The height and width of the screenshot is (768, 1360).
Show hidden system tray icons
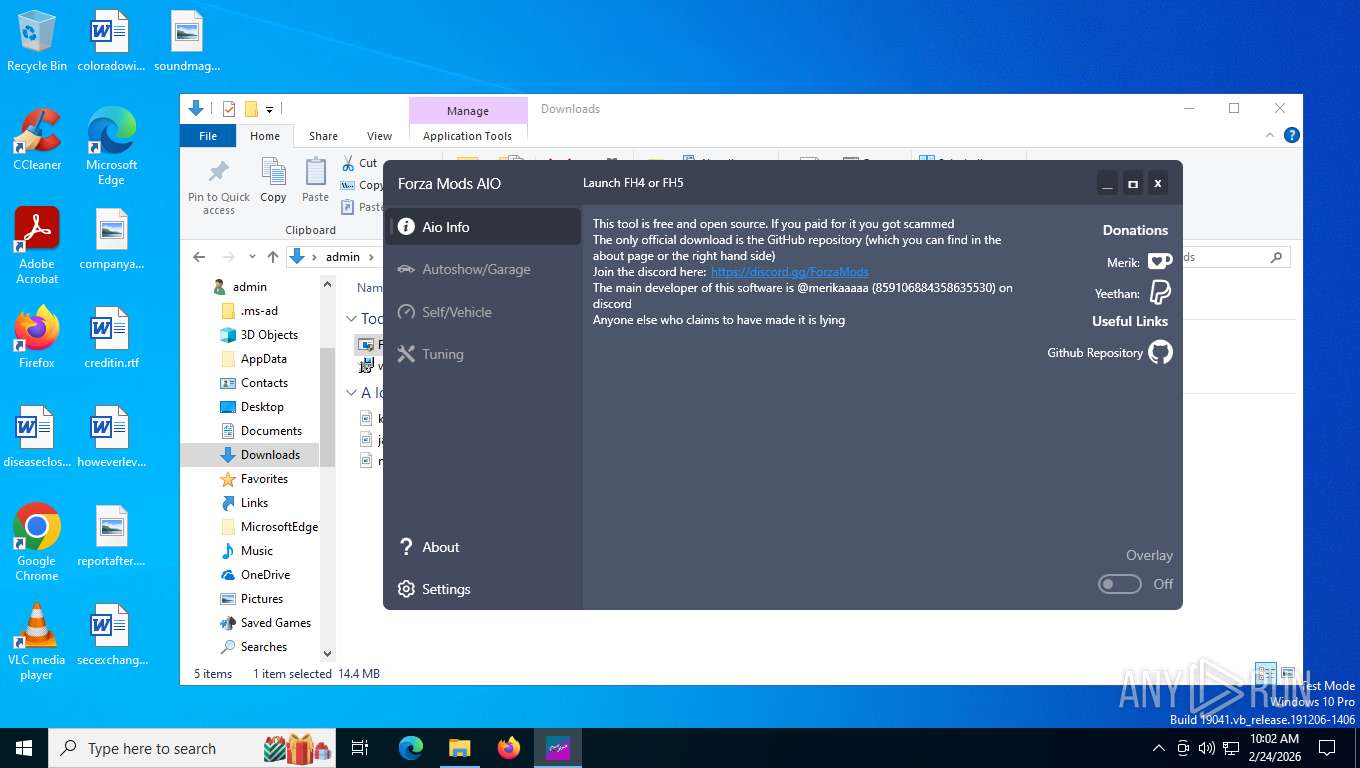tap(1159, 748)
